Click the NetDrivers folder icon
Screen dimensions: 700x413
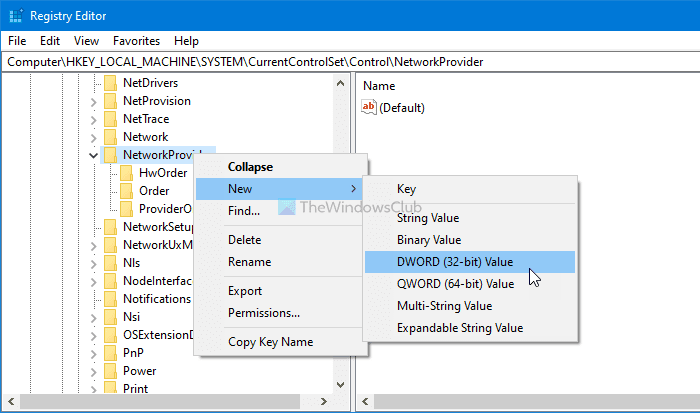point(110,83)
